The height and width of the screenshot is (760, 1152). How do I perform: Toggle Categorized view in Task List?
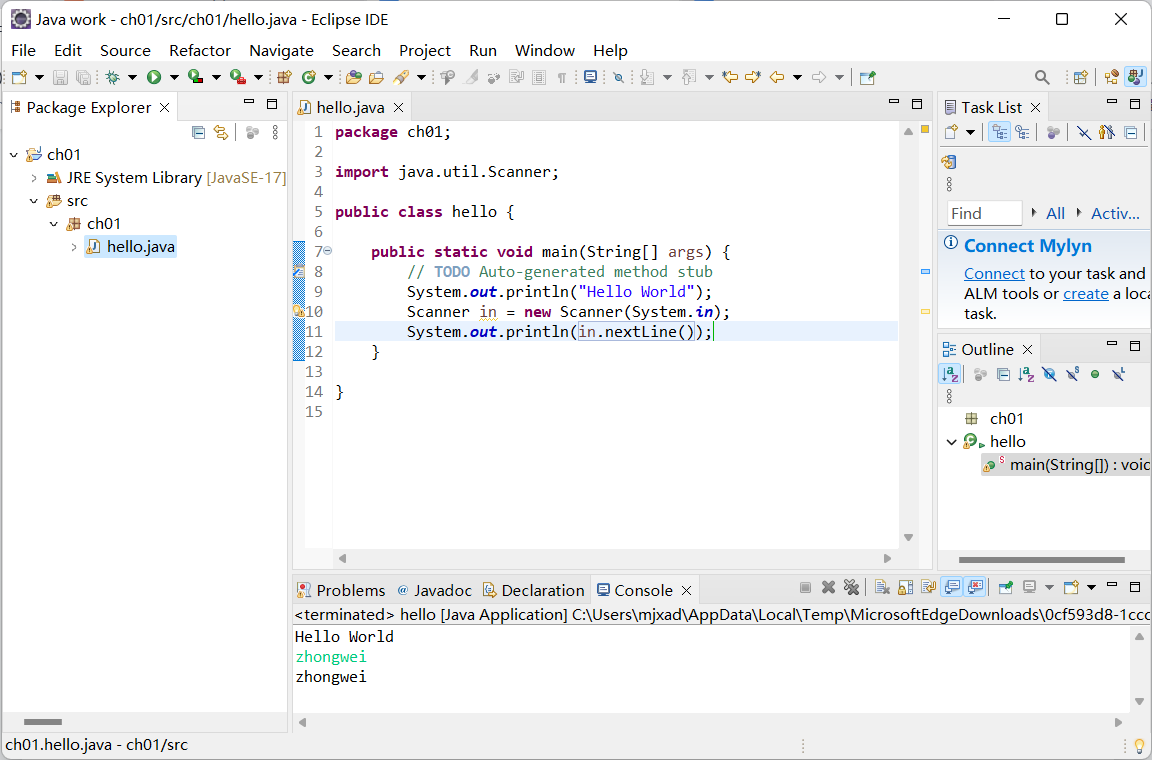click(x=999, y=132)
